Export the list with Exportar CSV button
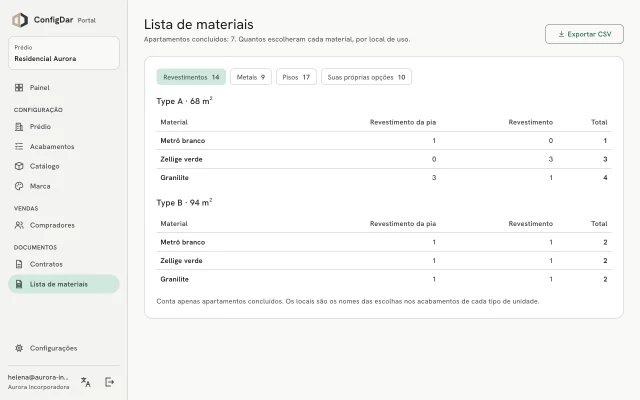This screenshot has width=640, height=400. [x=584, y=34]
